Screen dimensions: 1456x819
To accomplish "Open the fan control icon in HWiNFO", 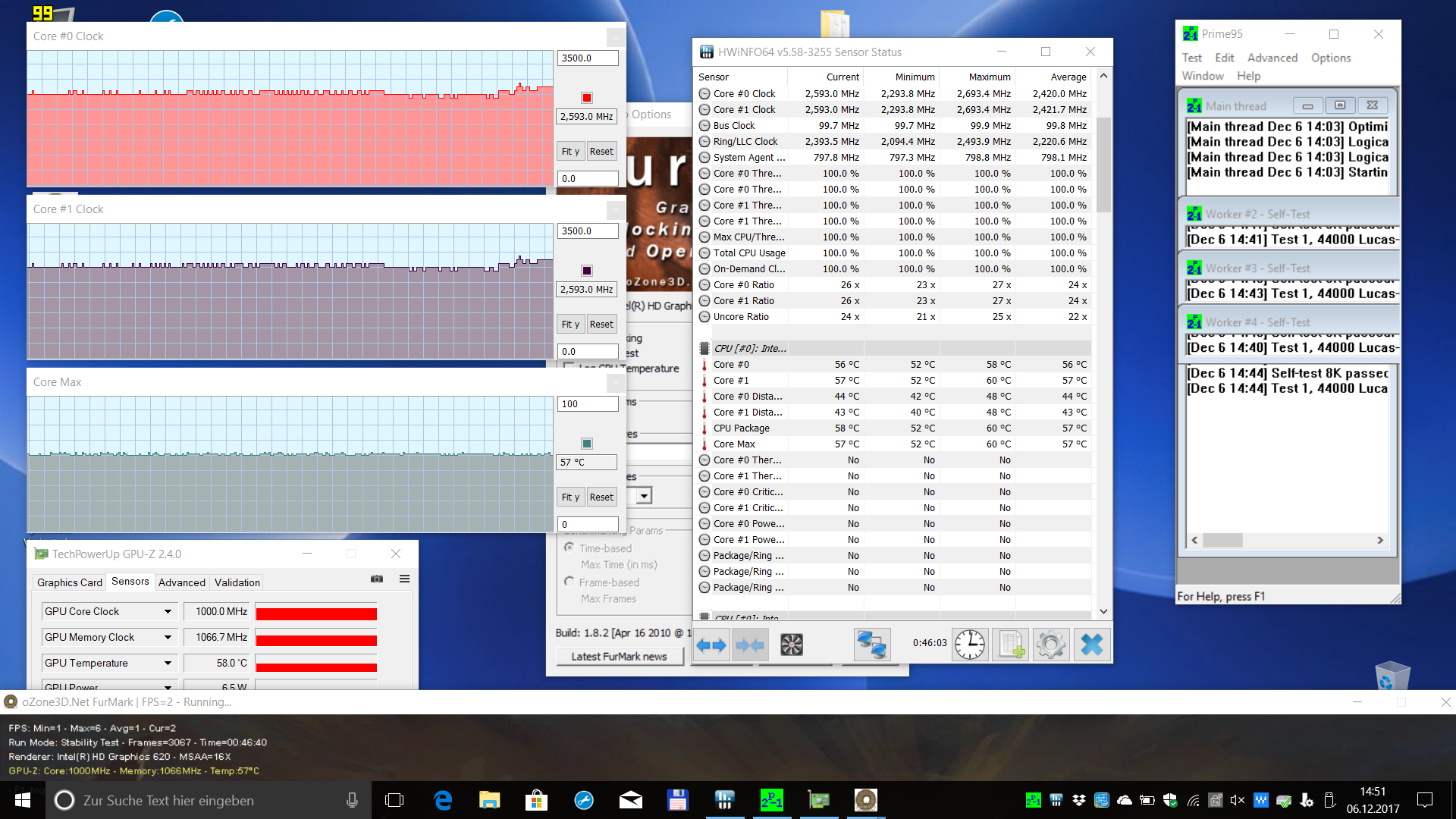I will 791,645.
